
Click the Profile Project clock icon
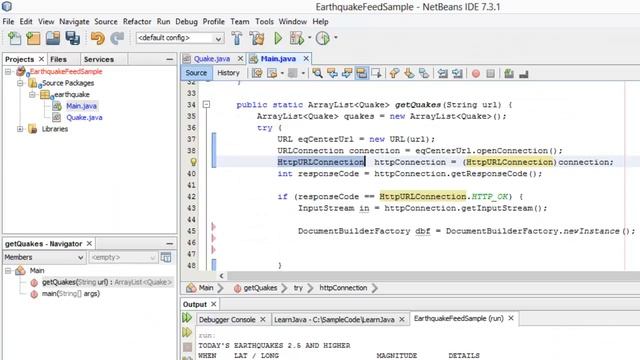click(x=323, y=38)
